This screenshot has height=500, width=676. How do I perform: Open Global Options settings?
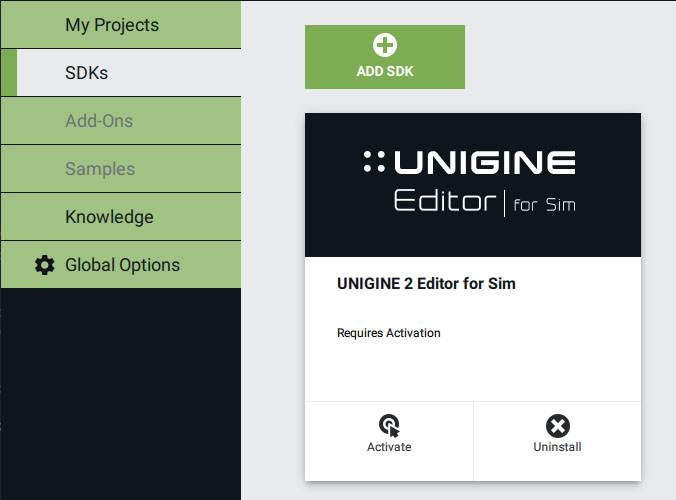pos(121,265)
